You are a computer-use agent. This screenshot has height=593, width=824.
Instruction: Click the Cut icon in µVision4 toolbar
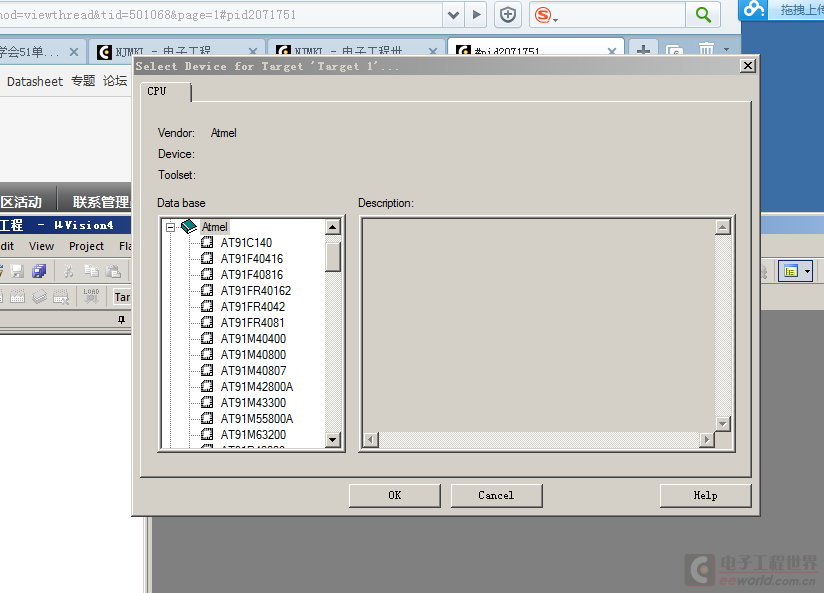(68, 271)
